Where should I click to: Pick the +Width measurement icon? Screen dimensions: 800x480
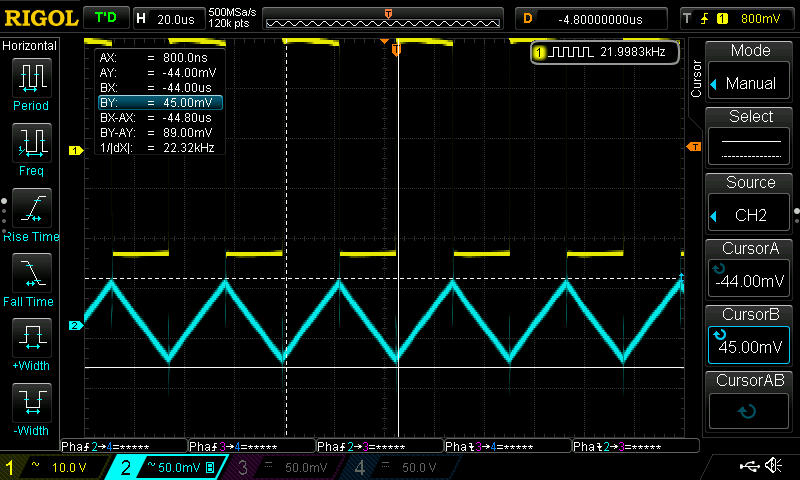[x=31, y=344]
